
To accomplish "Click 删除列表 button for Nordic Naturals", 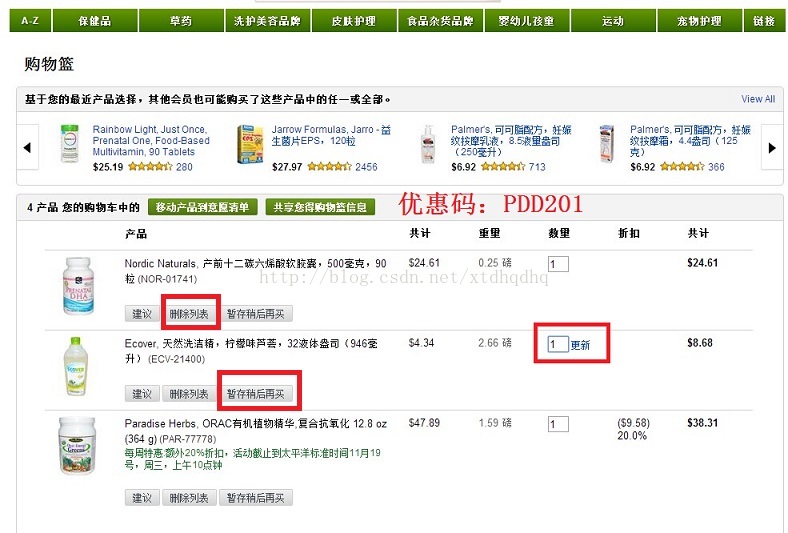I will pos(189,314).
